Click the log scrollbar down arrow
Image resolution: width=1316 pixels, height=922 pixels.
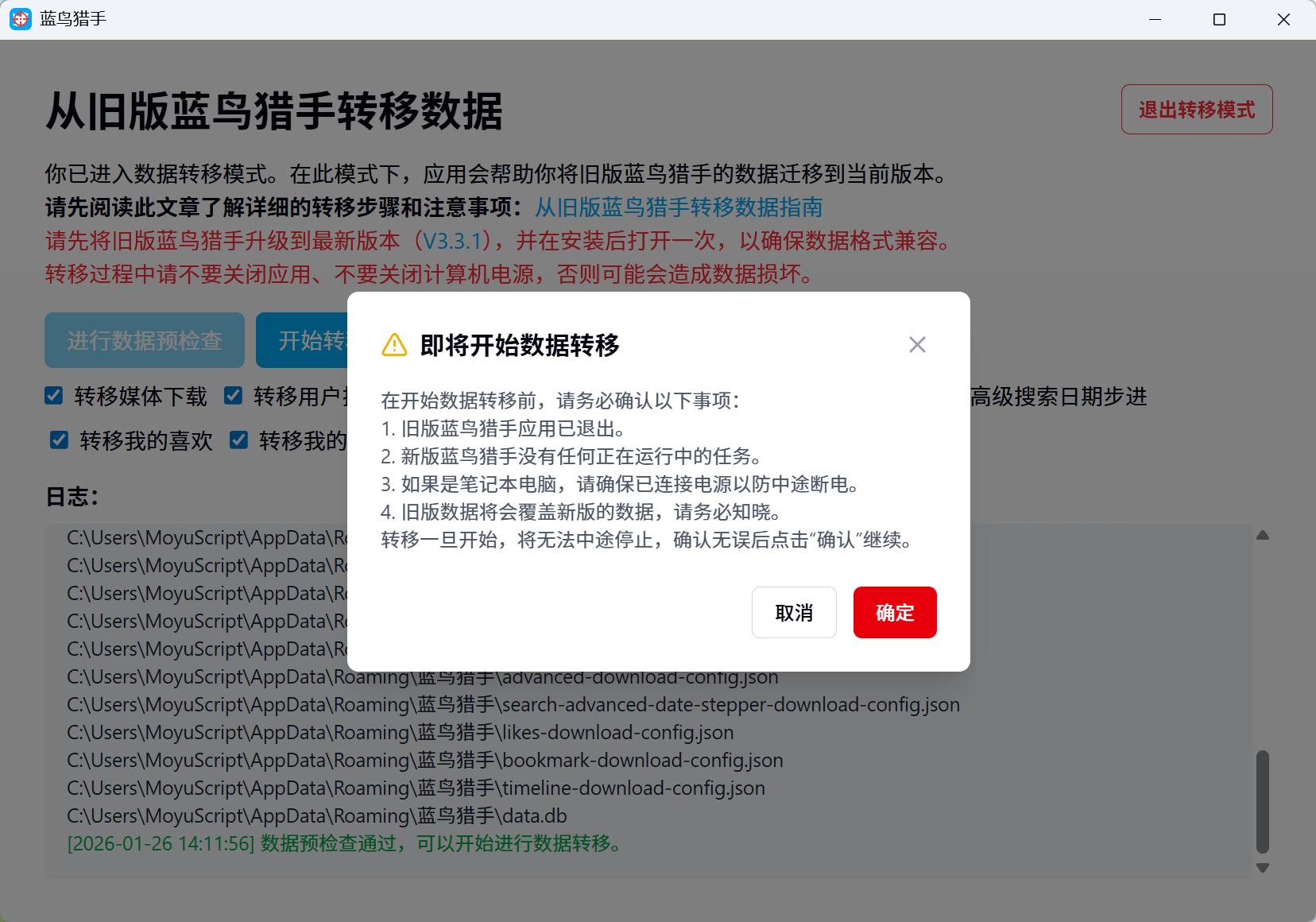1262,868
